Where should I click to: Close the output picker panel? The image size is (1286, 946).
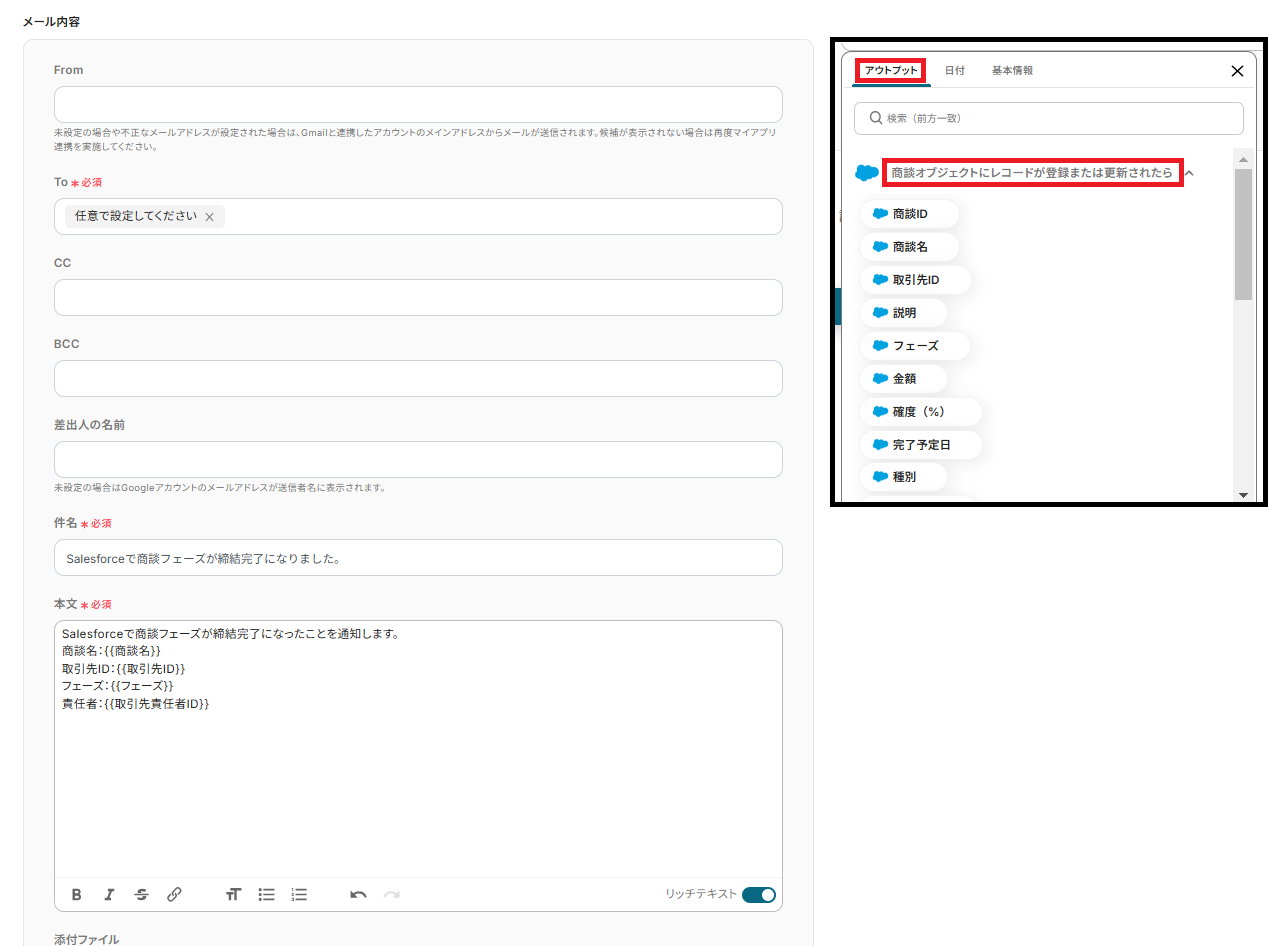1237,71
